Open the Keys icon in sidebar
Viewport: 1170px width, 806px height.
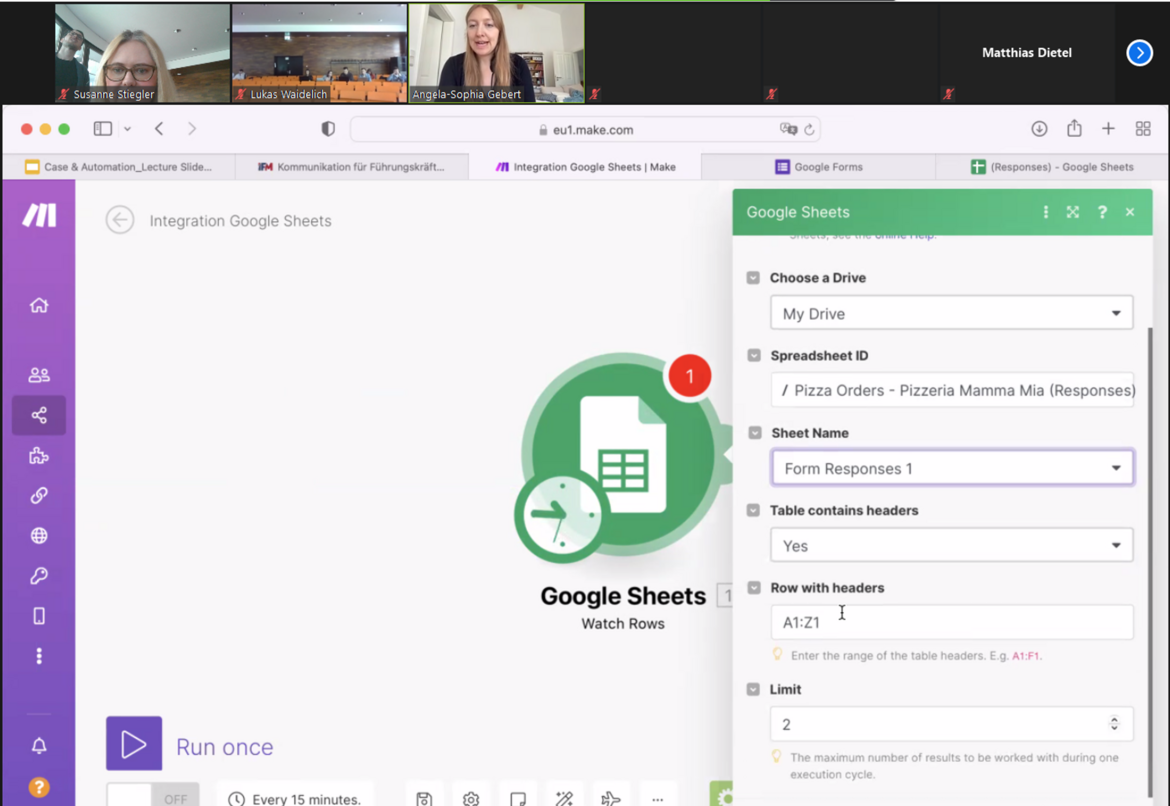[39, 576]
